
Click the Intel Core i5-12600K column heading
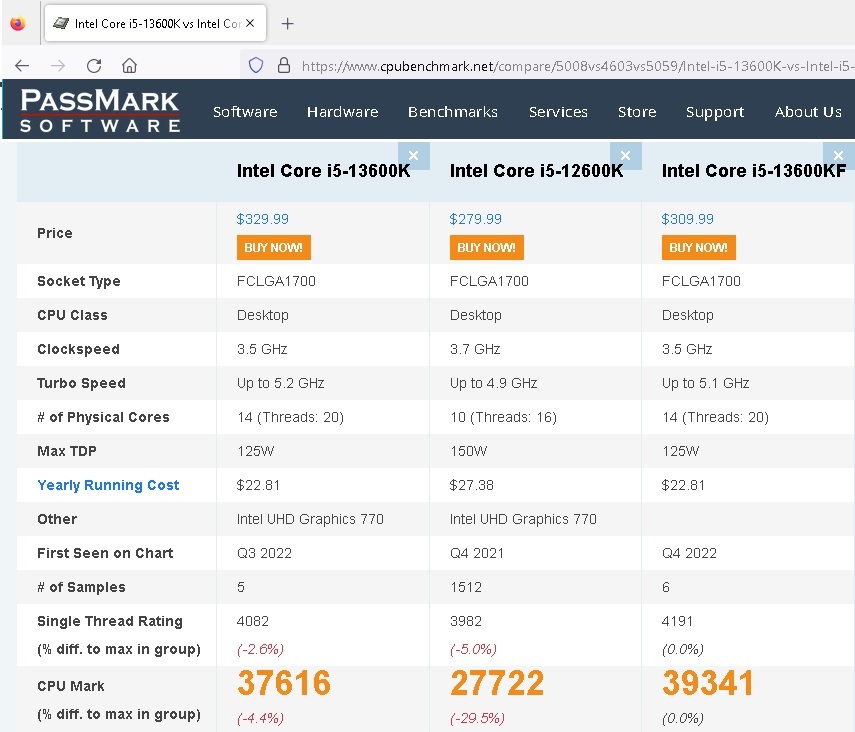point(536,171)
